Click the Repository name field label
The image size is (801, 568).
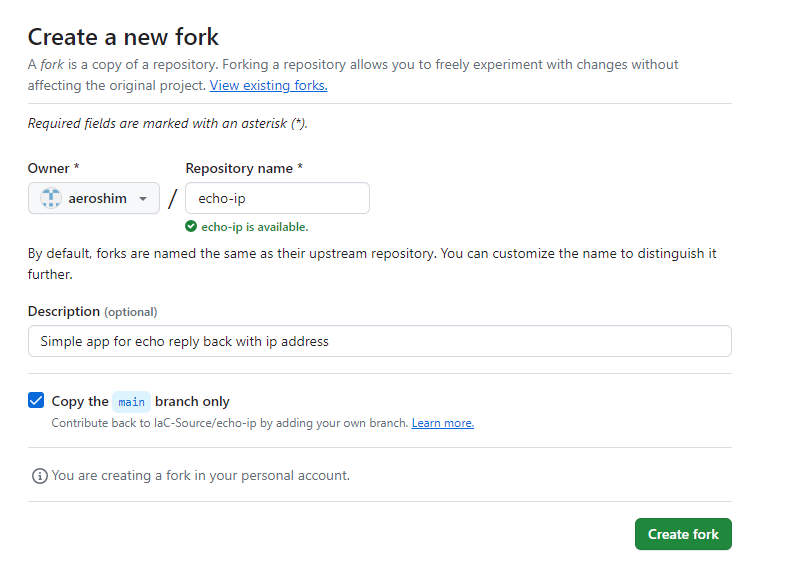pyautogui.click(x=244, y=168)
